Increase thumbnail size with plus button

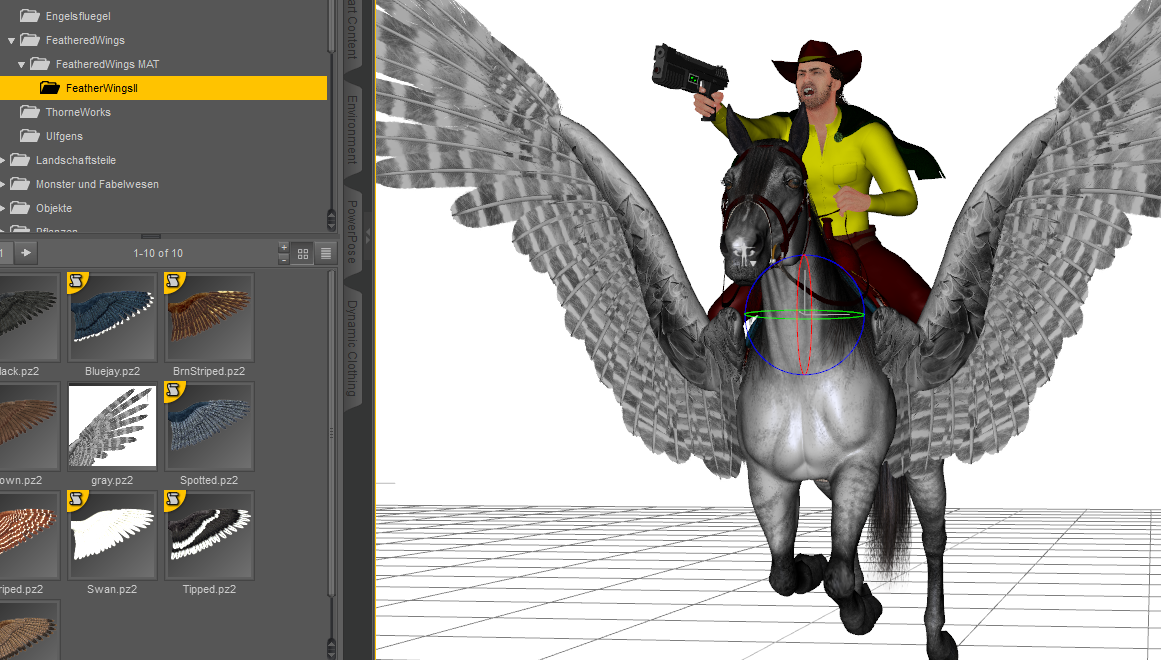click(284, 247)
